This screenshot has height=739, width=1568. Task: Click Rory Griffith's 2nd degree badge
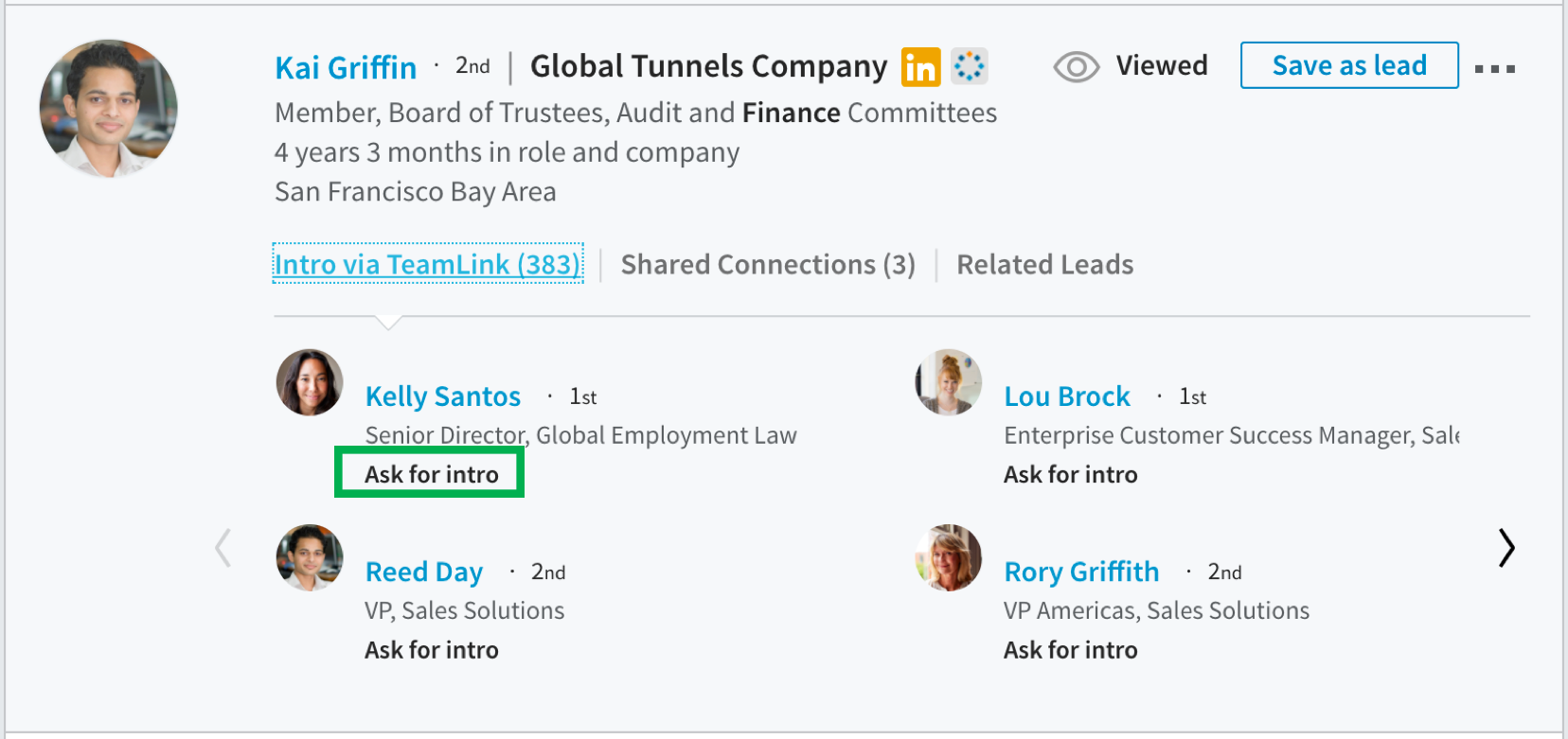[x=1225, y=572]
